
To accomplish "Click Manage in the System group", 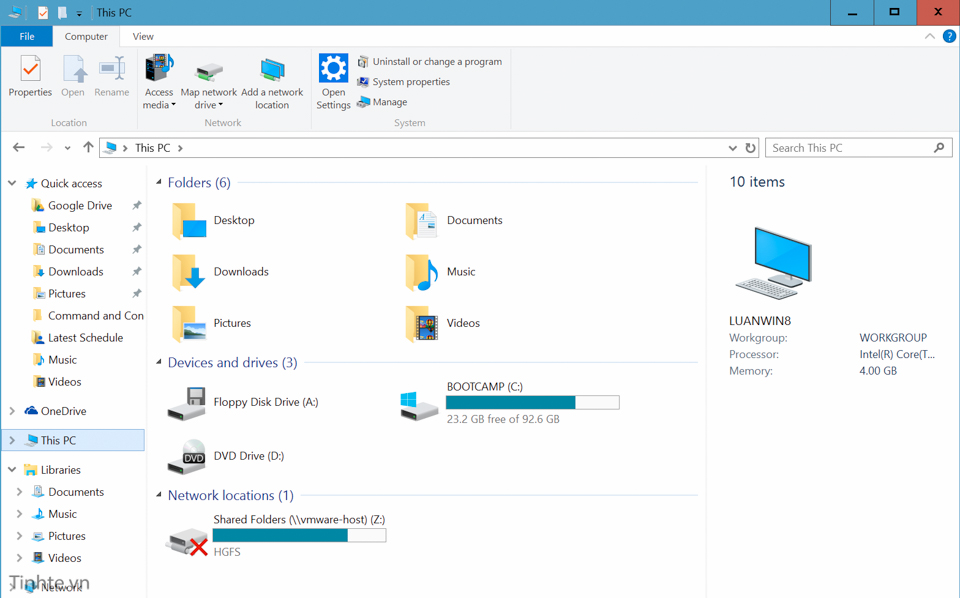I will [x=382, y=102].
